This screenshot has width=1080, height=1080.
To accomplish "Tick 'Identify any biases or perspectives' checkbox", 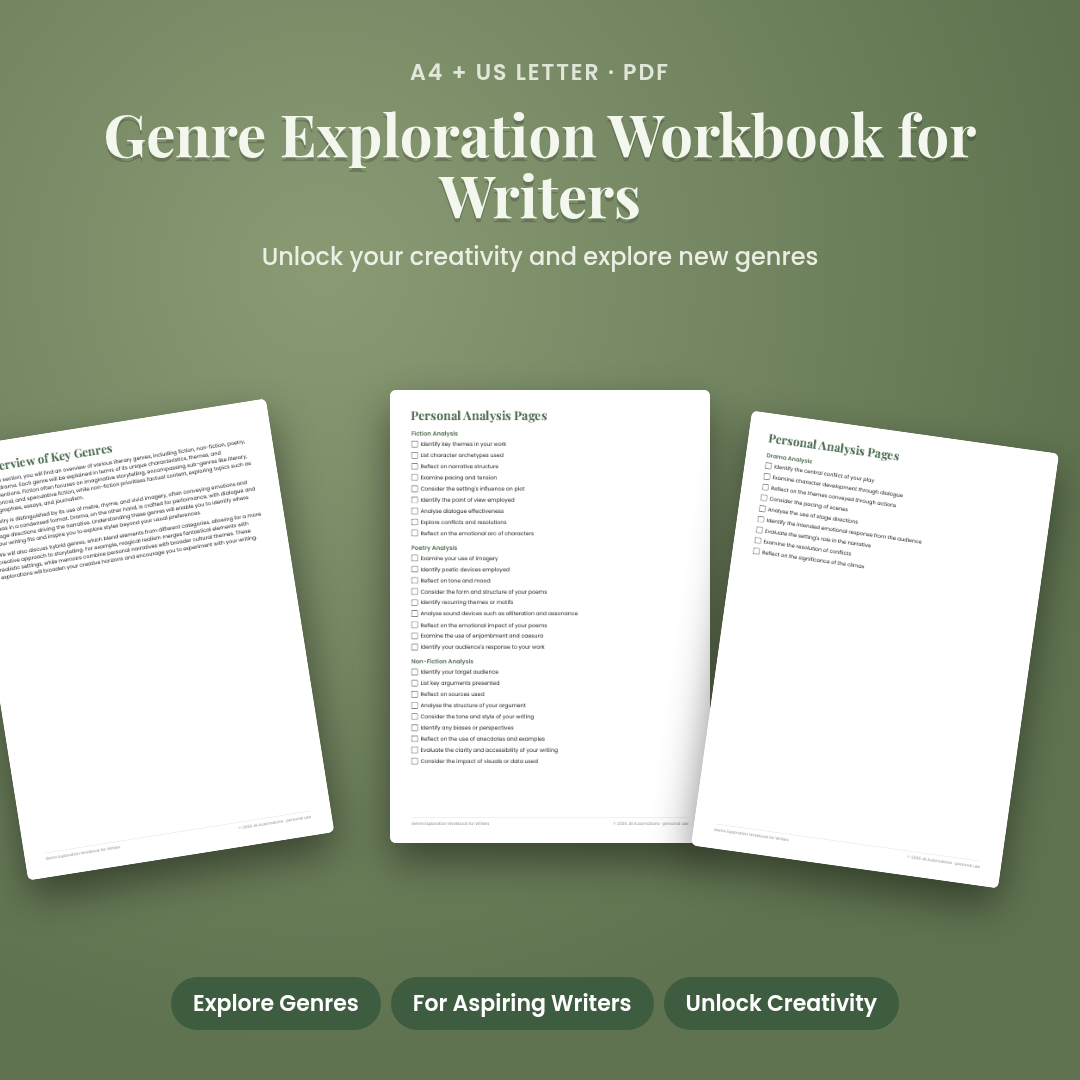I will click(x=415, y=727).
